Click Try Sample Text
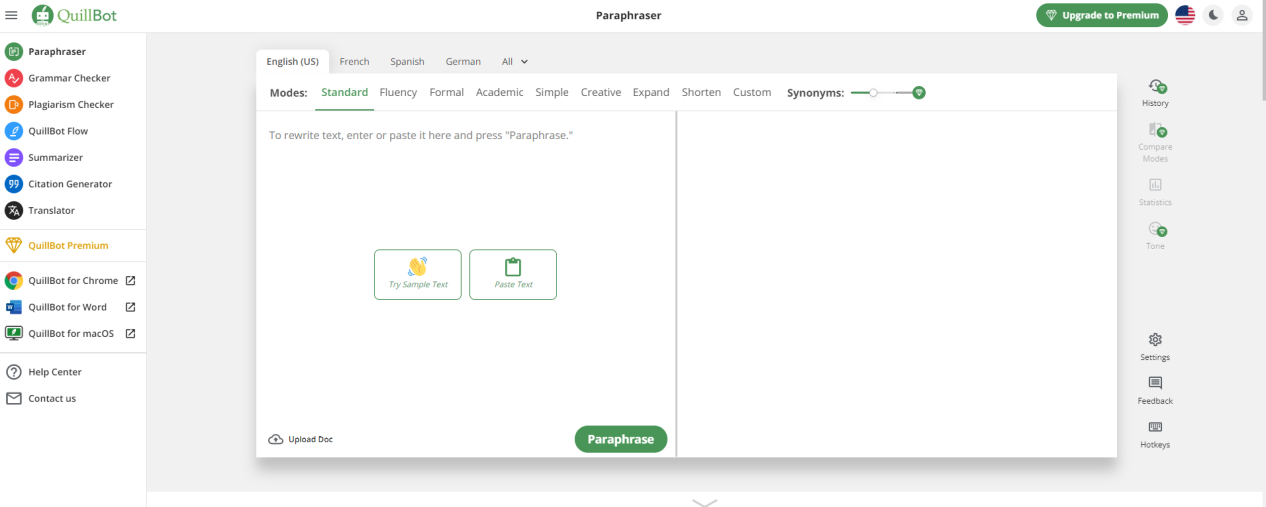The image size is (1266, 507). (x=418, y=274)
